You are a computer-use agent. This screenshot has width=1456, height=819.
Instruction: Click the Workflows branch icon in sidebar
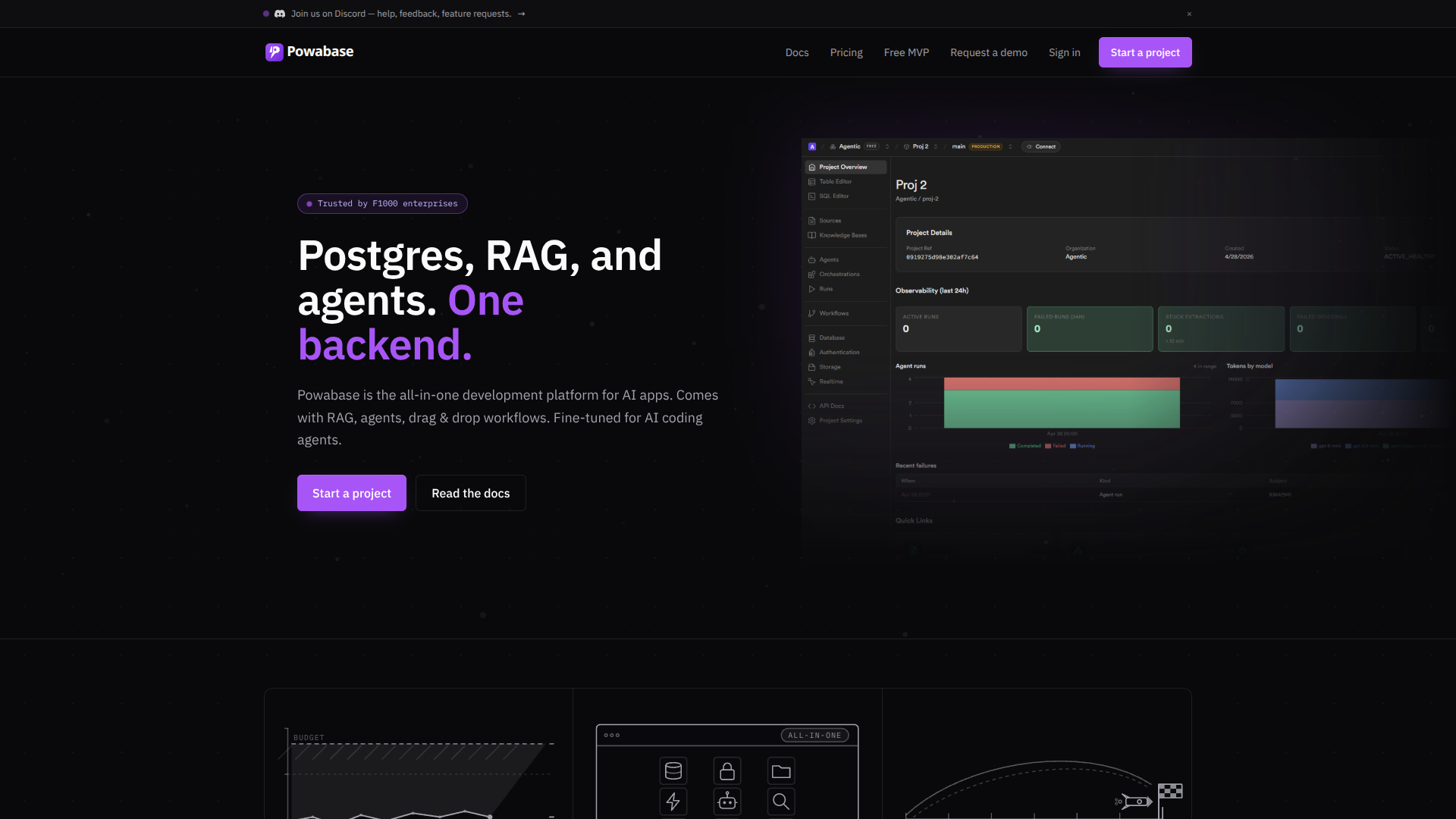tap(812, 313)
